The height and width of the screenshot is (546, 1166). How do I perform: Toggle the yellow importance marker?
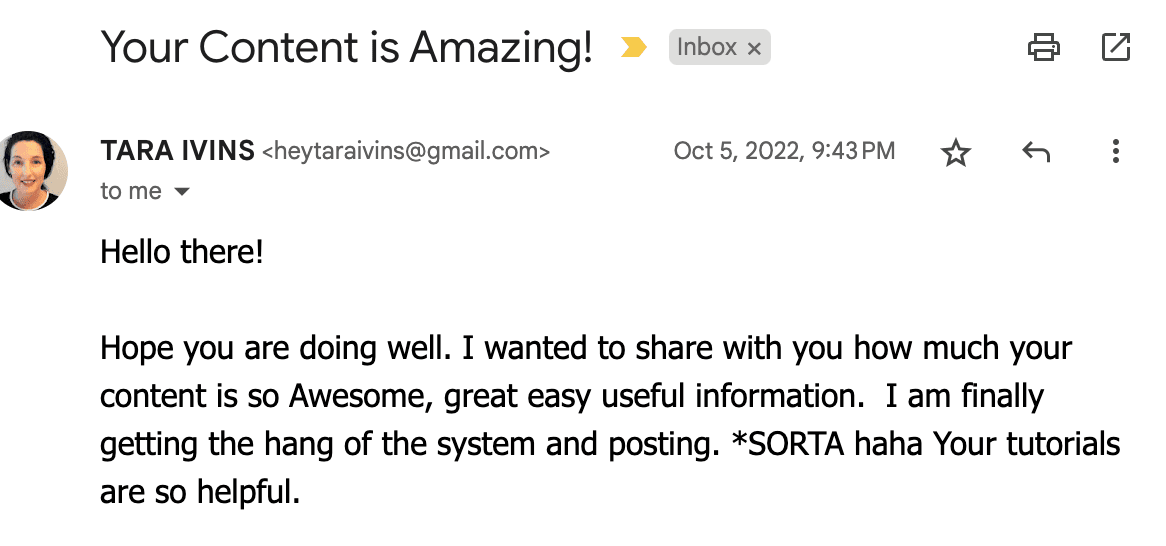[x=633, y=47]
